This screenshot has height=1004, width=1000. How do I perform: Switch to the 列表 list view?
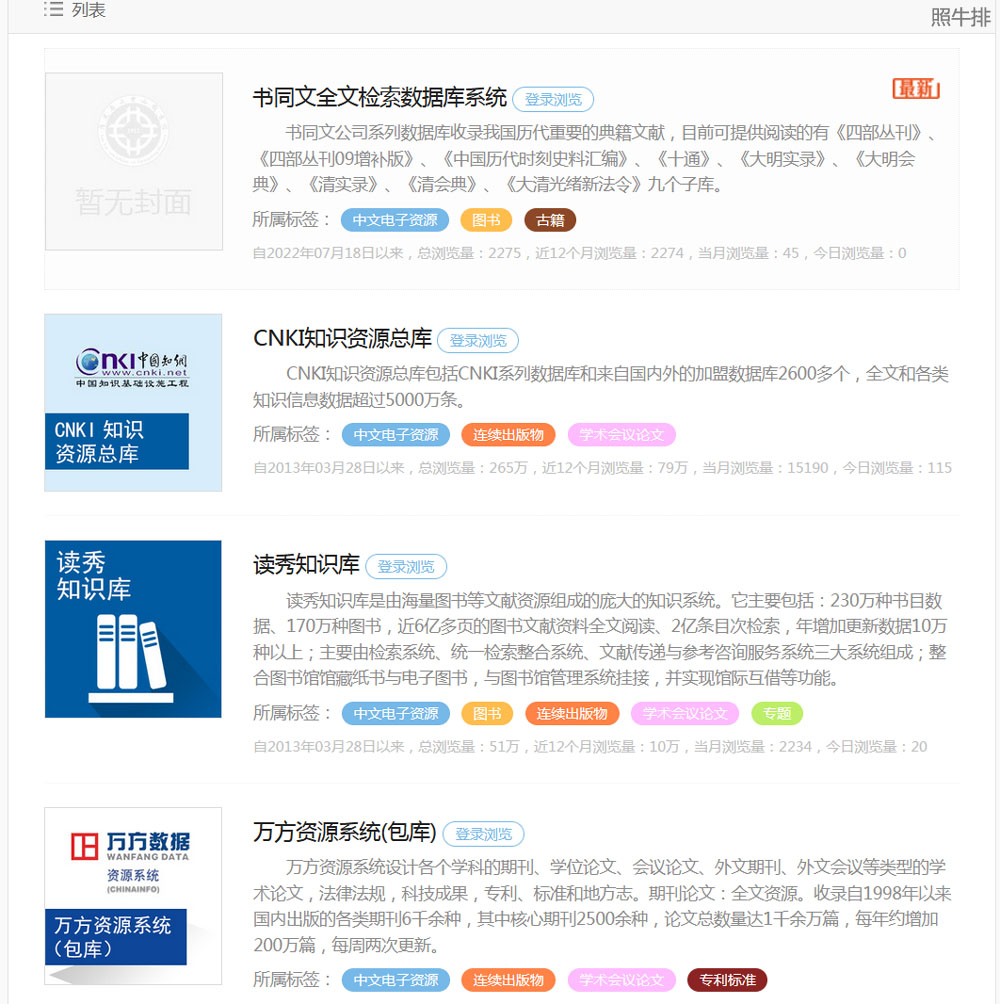(75, 10)
